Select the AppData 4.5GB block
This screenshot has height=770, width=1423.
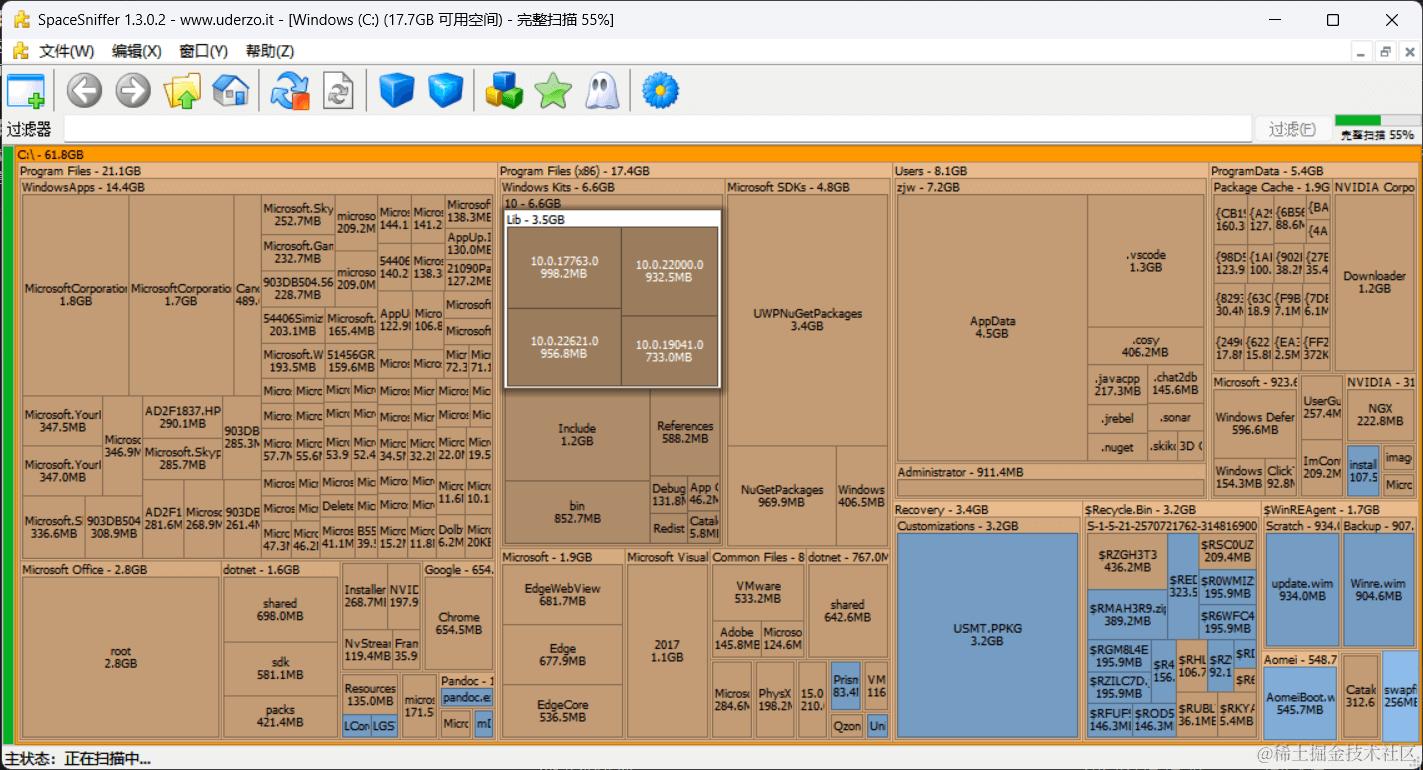(x=992, y=328)
